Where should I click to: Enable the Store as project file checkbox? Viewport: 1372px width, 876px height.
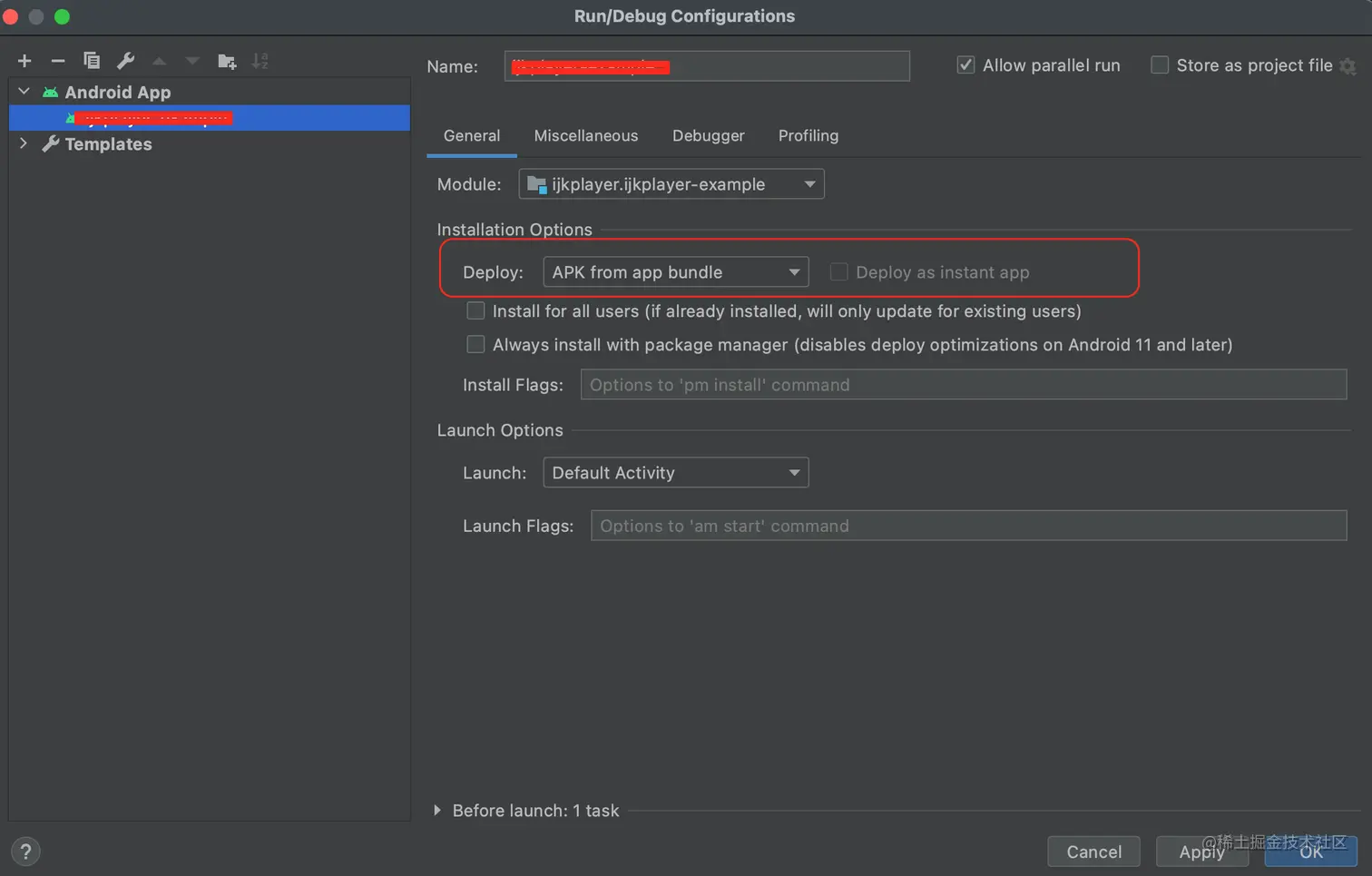[1160, 65]
